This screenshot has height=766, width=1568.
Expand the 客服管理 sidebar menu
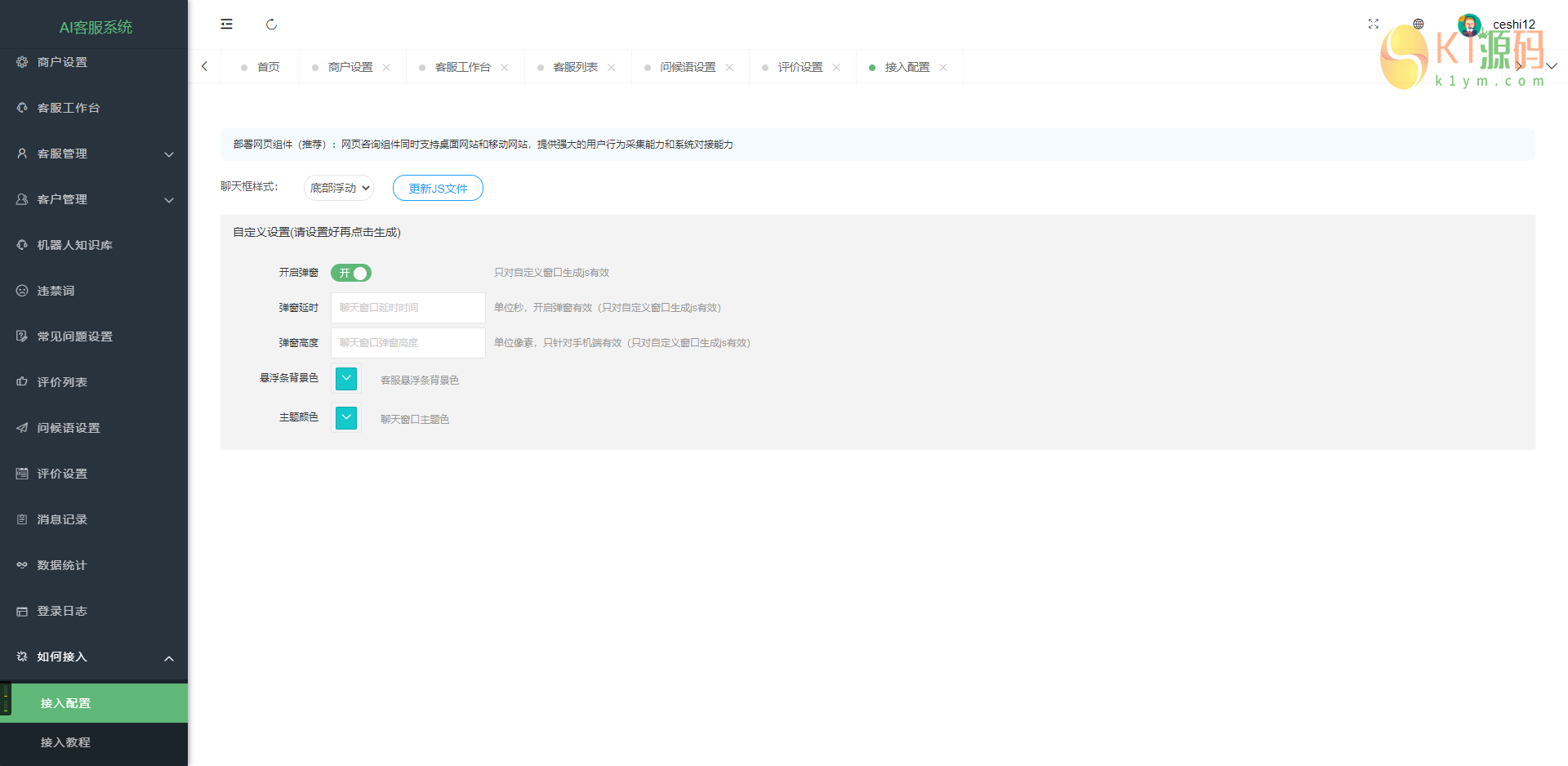click(94, 154)
